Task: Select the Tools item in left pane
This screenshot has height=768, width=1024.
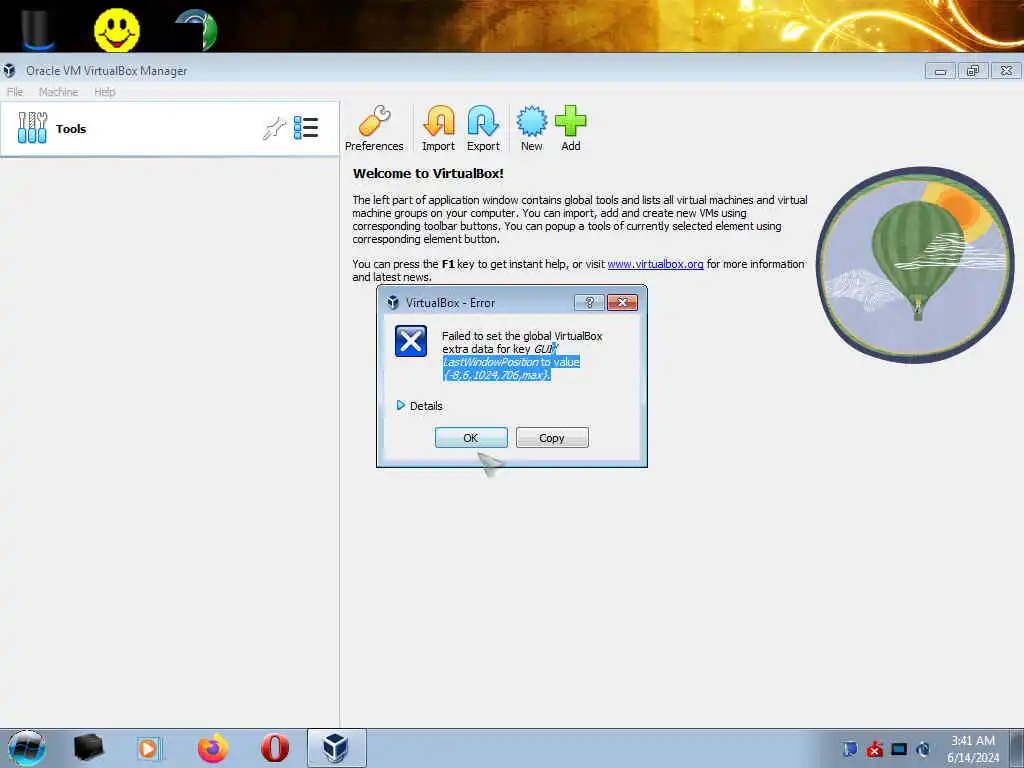Action: coord(170,129)
